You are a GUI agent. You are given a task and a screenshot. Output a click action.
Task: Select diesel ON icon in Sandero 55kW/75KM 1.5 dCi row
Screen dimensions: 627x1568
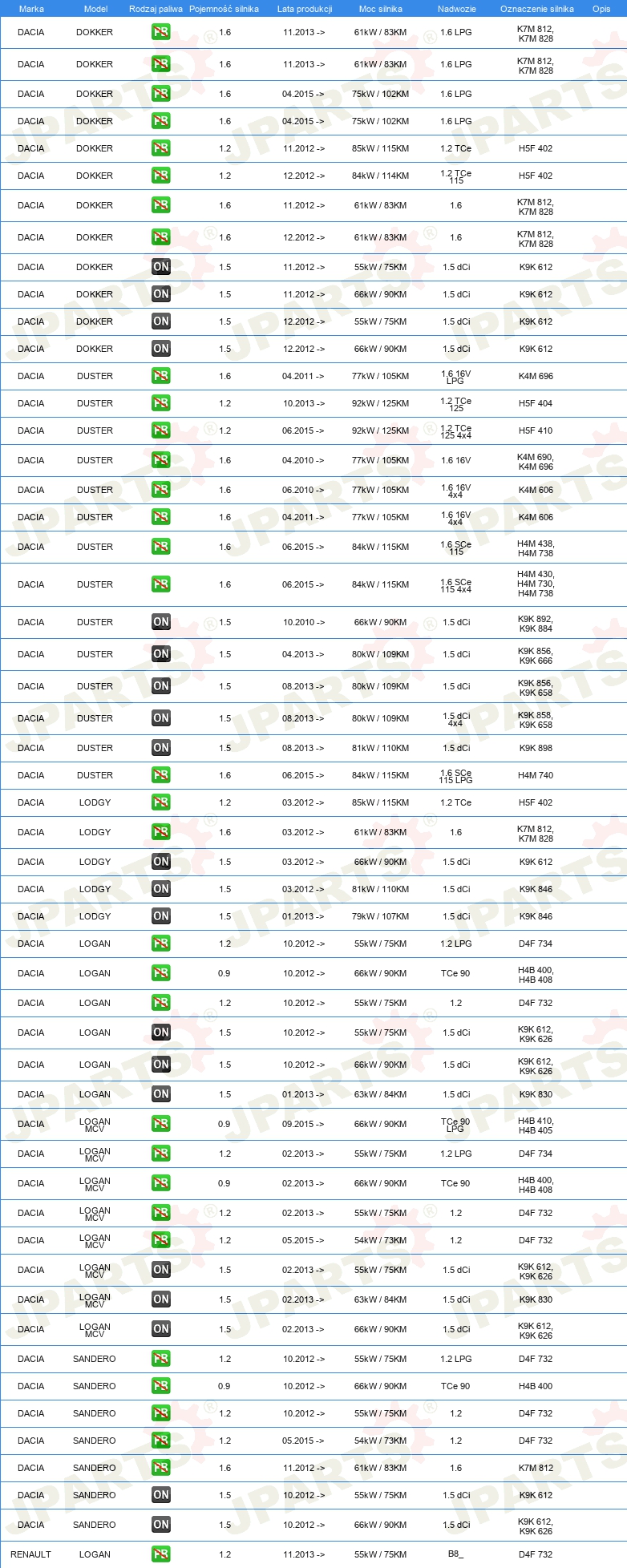tap(161, 1495)
